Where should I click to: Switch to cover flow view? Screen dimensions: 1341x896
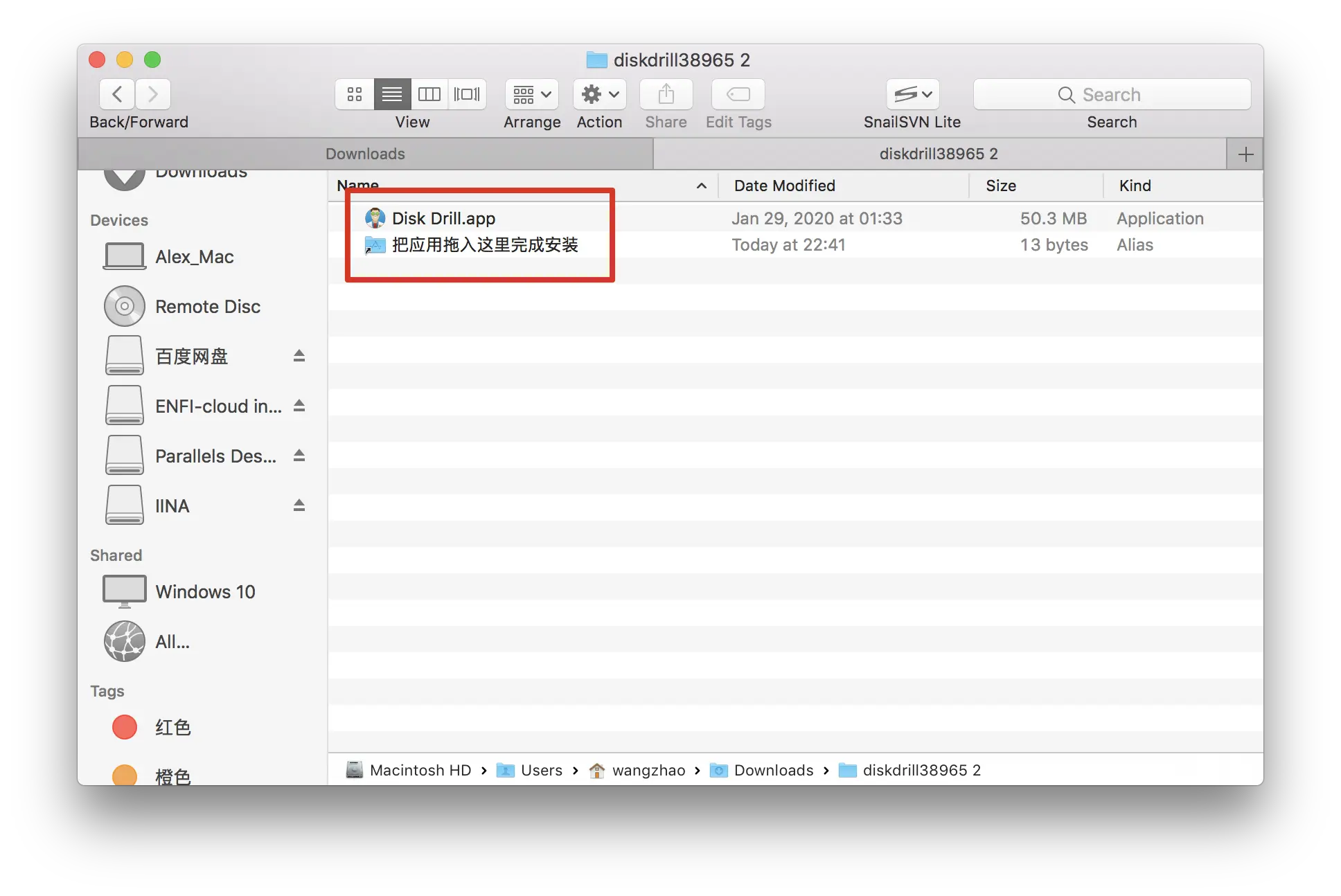(467, 94)
